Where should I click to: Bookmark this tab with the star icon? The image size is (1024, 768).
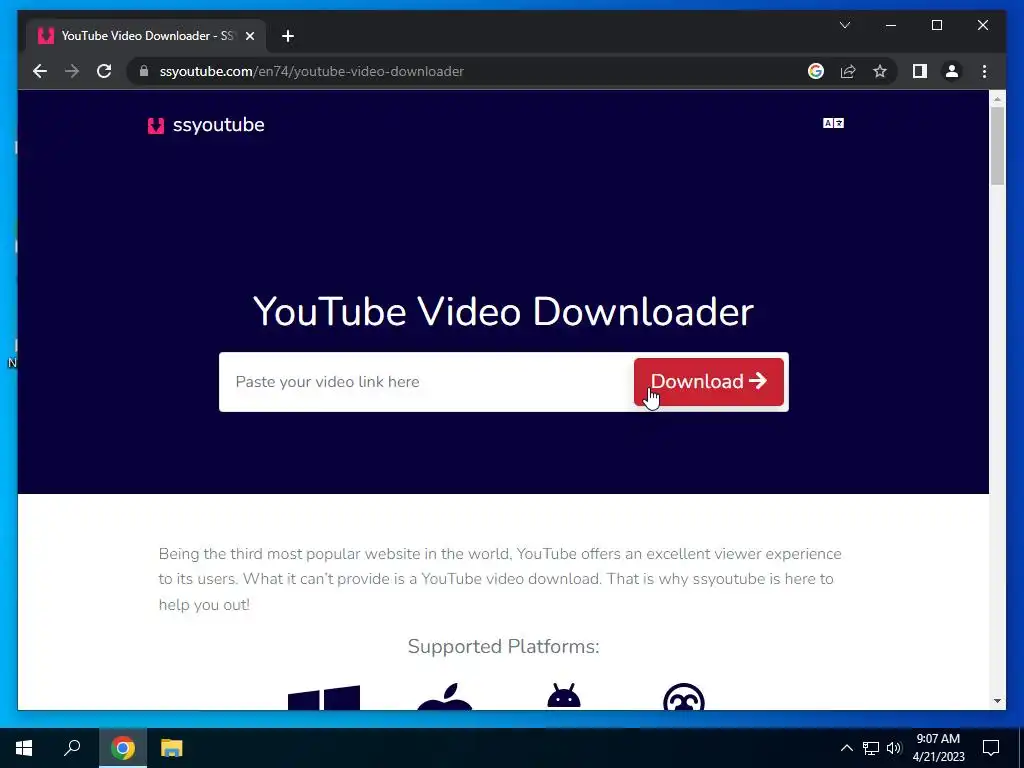pyautogui.click(x=880, y=71)
